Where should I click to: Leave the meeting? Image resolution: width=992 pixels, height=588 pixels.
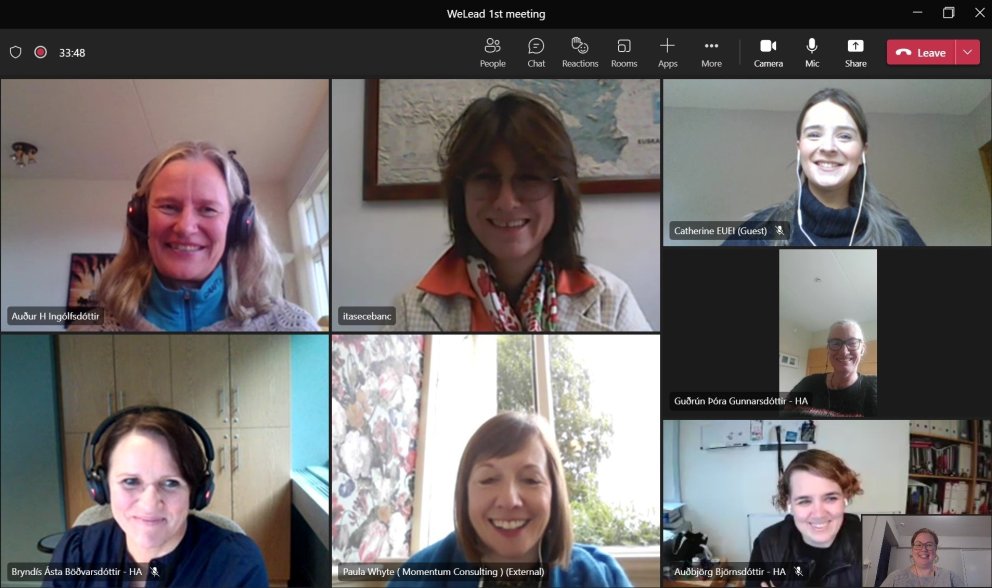[x=921, y=53]
